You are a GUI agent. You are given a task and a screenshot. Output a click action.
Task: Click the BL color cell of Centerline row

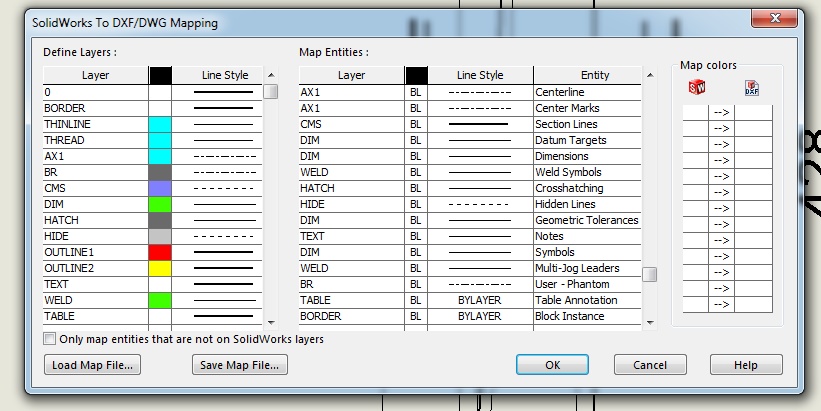click(x=416, y=92)
